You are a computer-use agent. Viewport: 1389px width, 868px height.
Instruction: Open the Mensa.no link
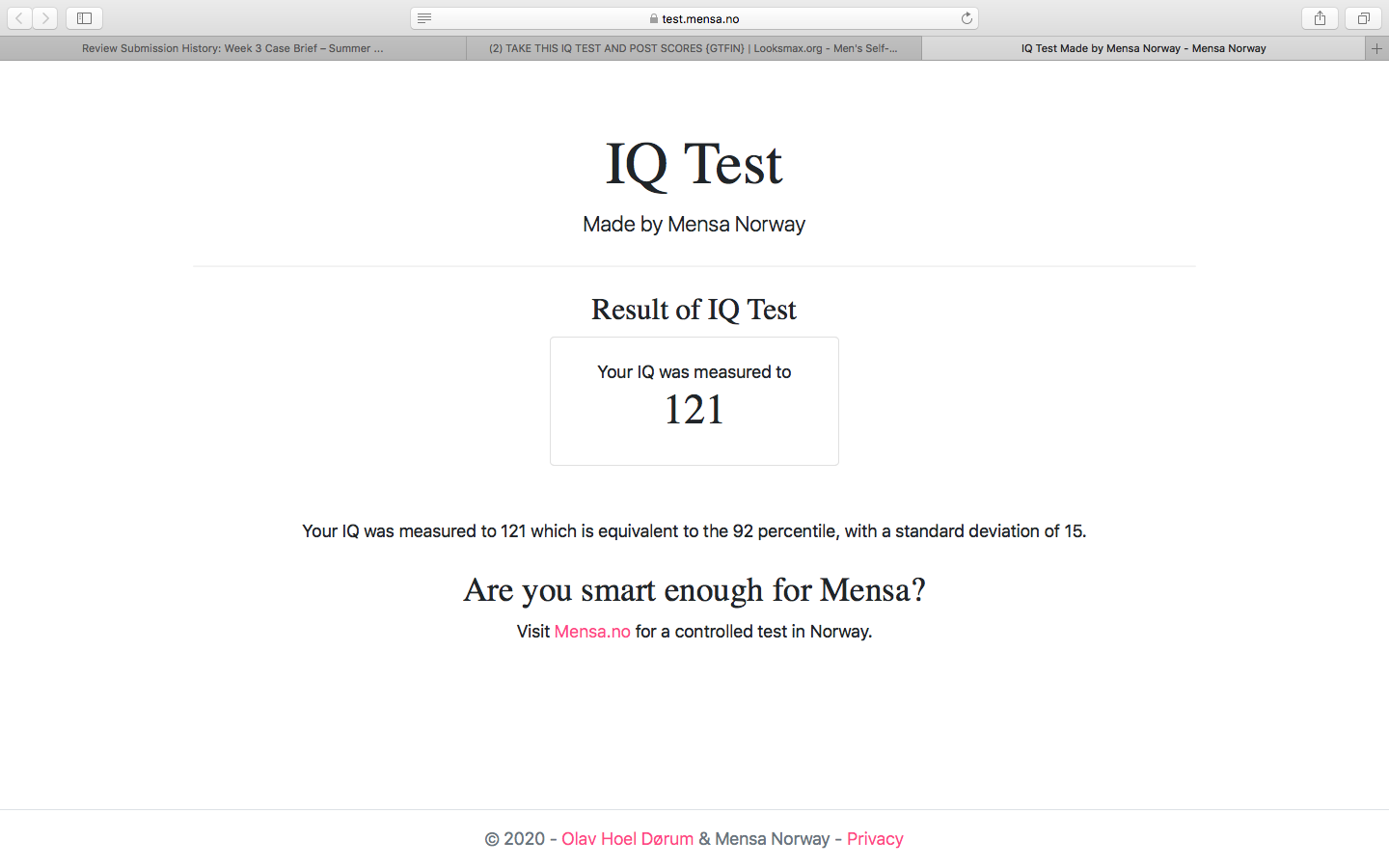(592, 632)
